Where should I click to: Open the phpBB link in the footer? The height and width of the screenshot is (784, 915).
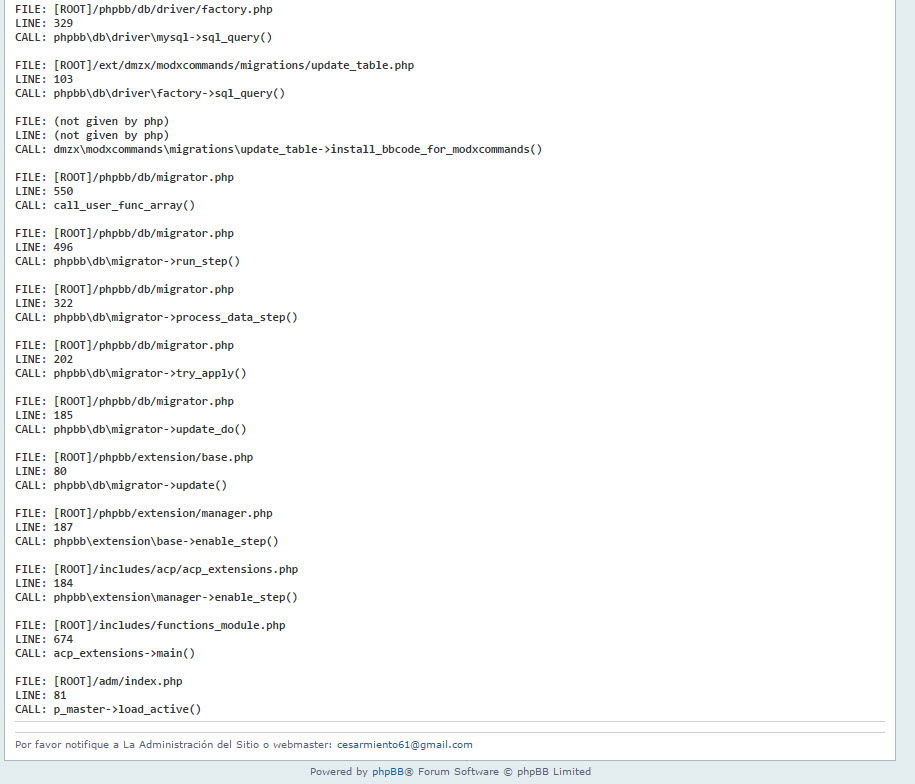point(385,772)
